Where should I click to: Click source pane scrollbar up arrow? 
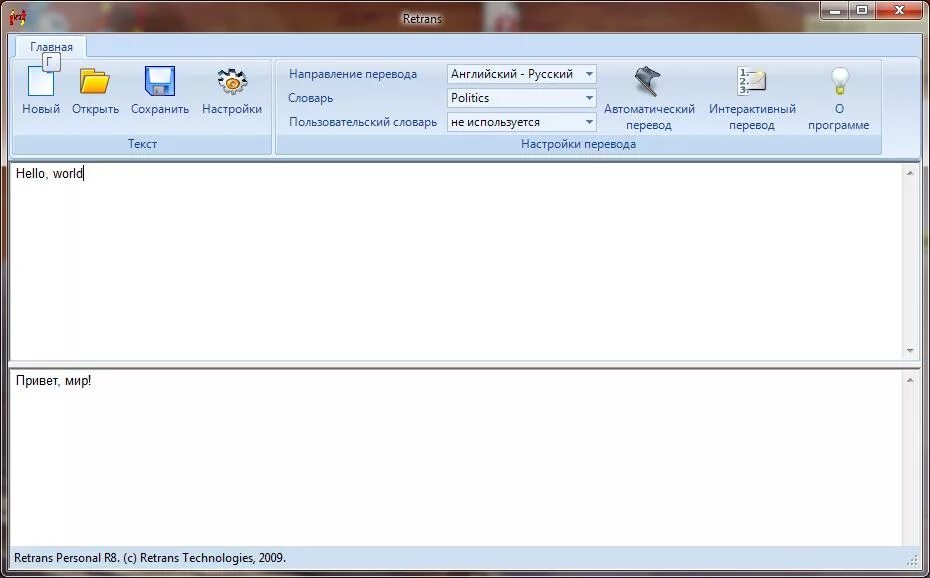click(910, 173)
